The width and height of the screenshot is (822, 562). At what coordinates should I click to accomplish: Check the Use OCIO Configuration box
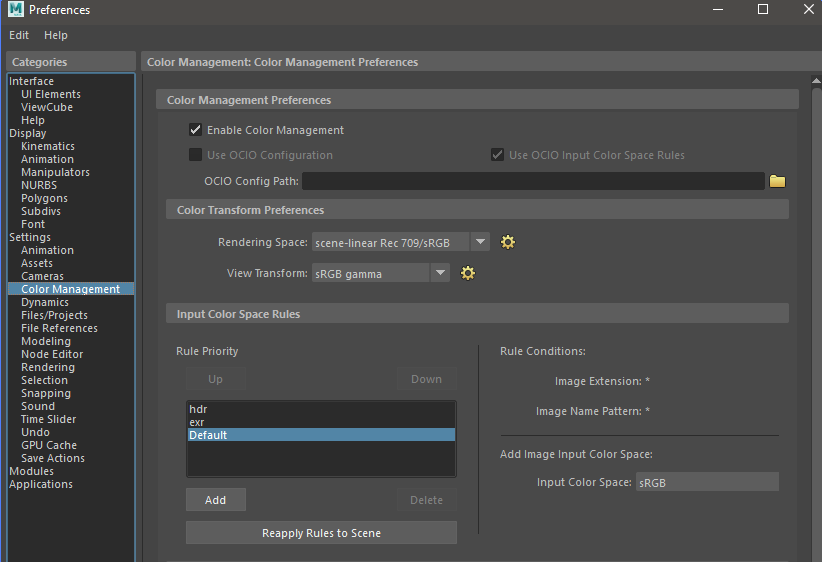pyautogui.click(x=196, y=155)
